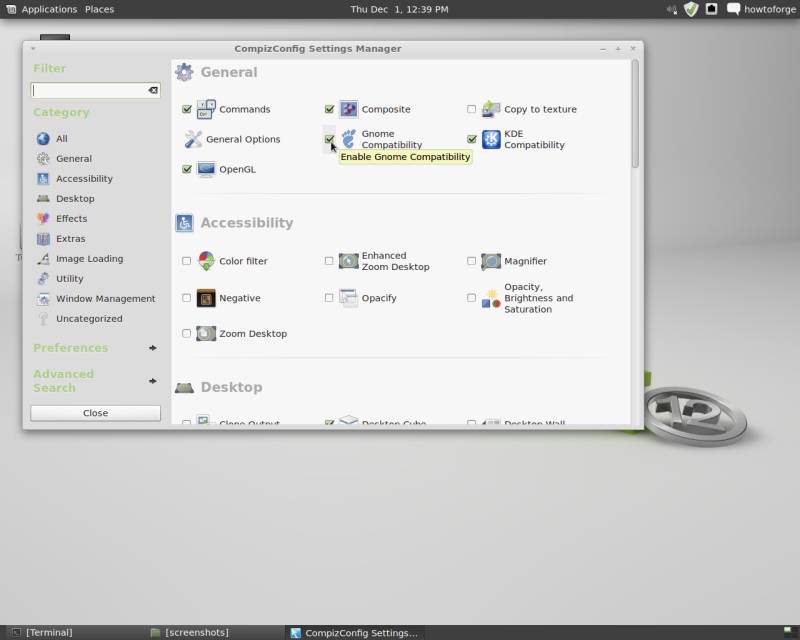Screen dimensions: 800x640
Task: Click the clear filter icon
Action: (x=153, y=90)
